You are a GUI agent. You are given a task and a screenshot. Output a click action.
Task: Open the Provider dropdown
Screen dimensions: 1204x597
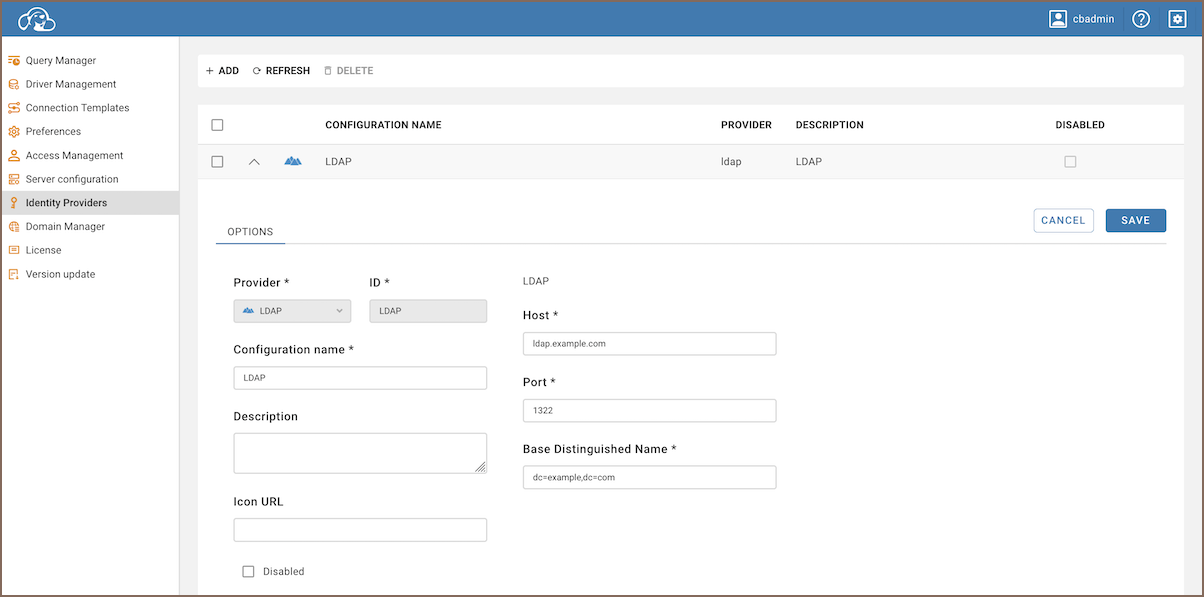[292, 311]
